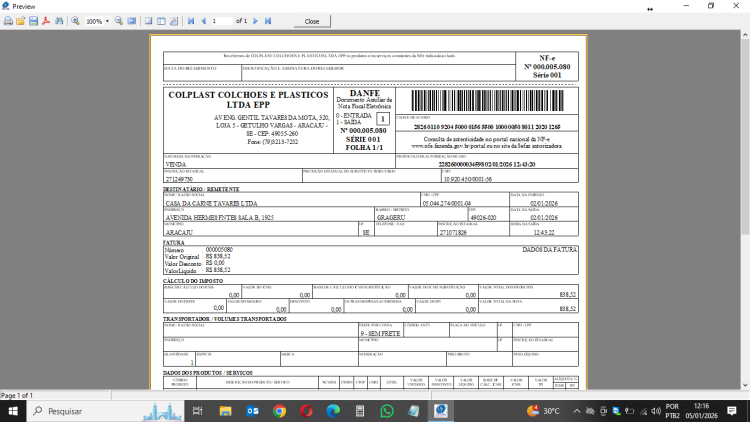
Task: Open the Calculator taskbar icon
Action: pos(360,411)
